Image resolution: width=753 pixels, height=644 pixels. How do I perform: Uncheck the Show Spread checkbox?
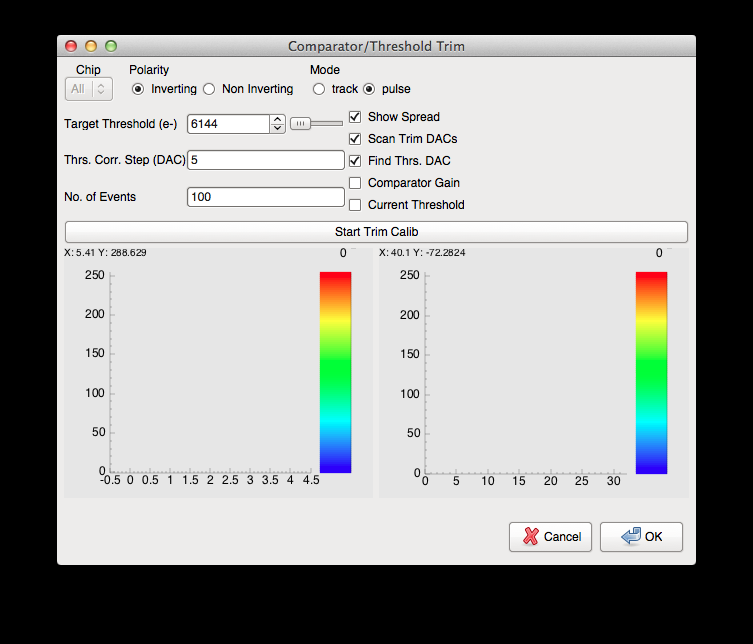click(x=355, y=117)
